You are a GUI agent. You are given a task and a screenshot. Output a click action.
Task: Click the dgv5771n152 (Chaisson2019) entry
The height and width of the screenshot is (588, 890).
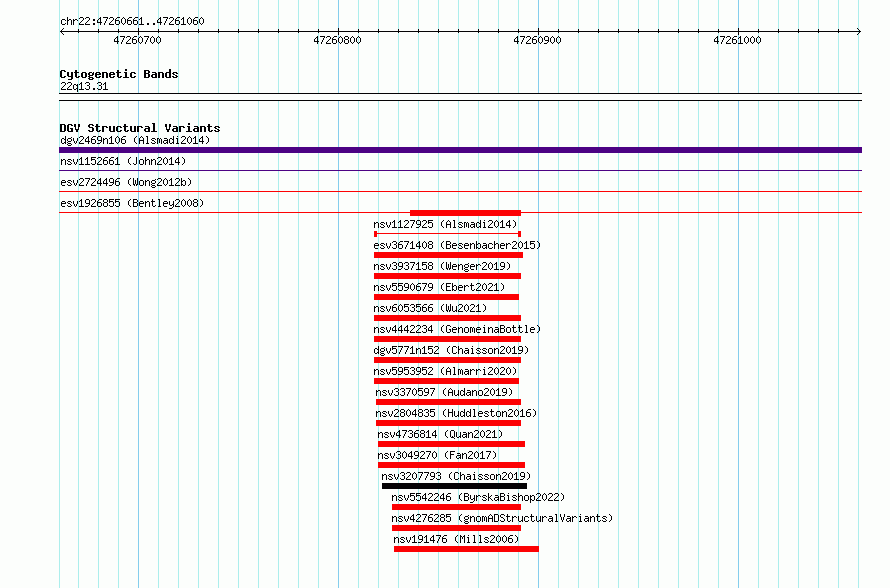(x=451, y=350)
